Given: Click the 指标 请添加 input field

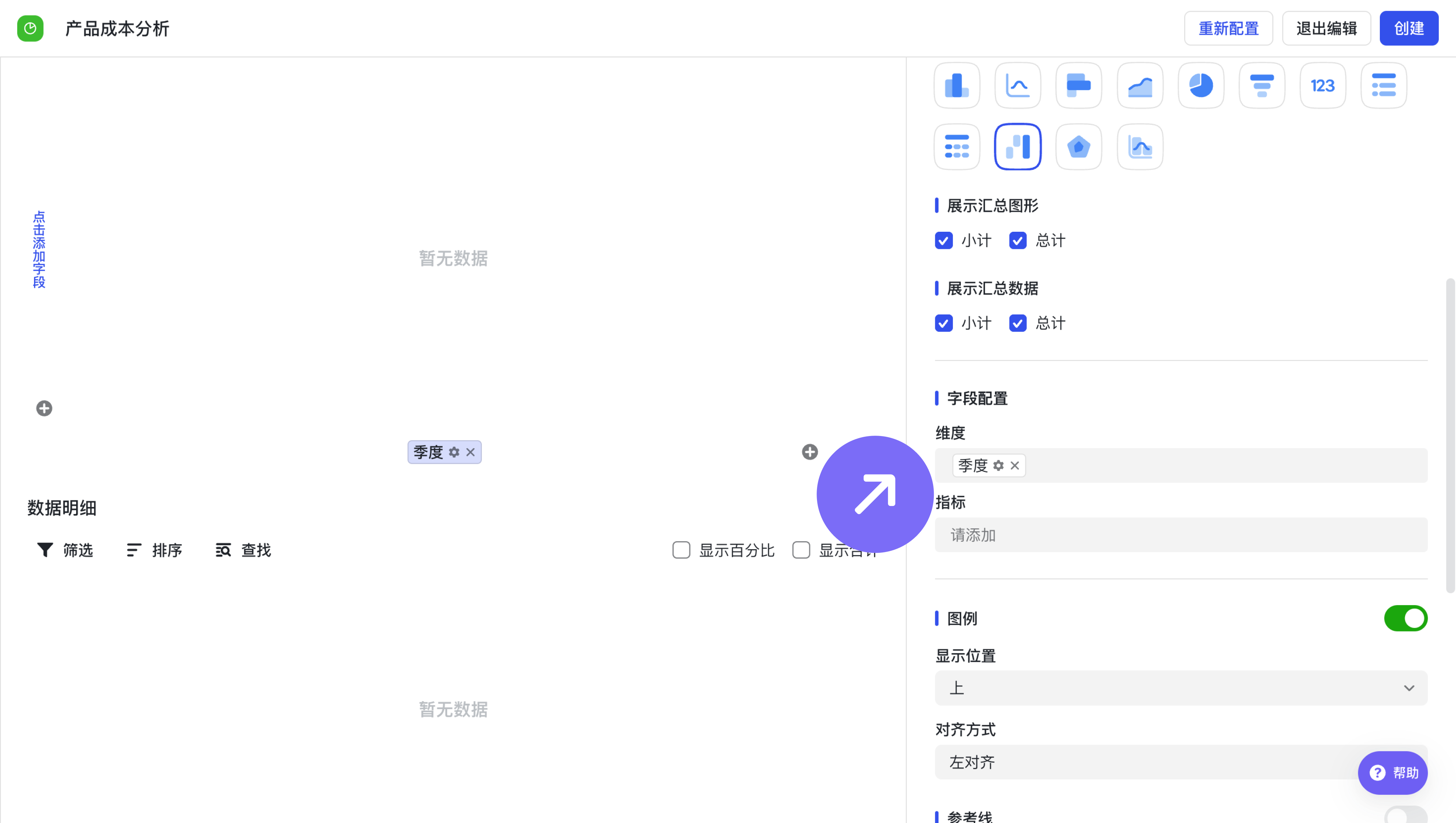Looking at the screenshot, I should pos(1181,534).
